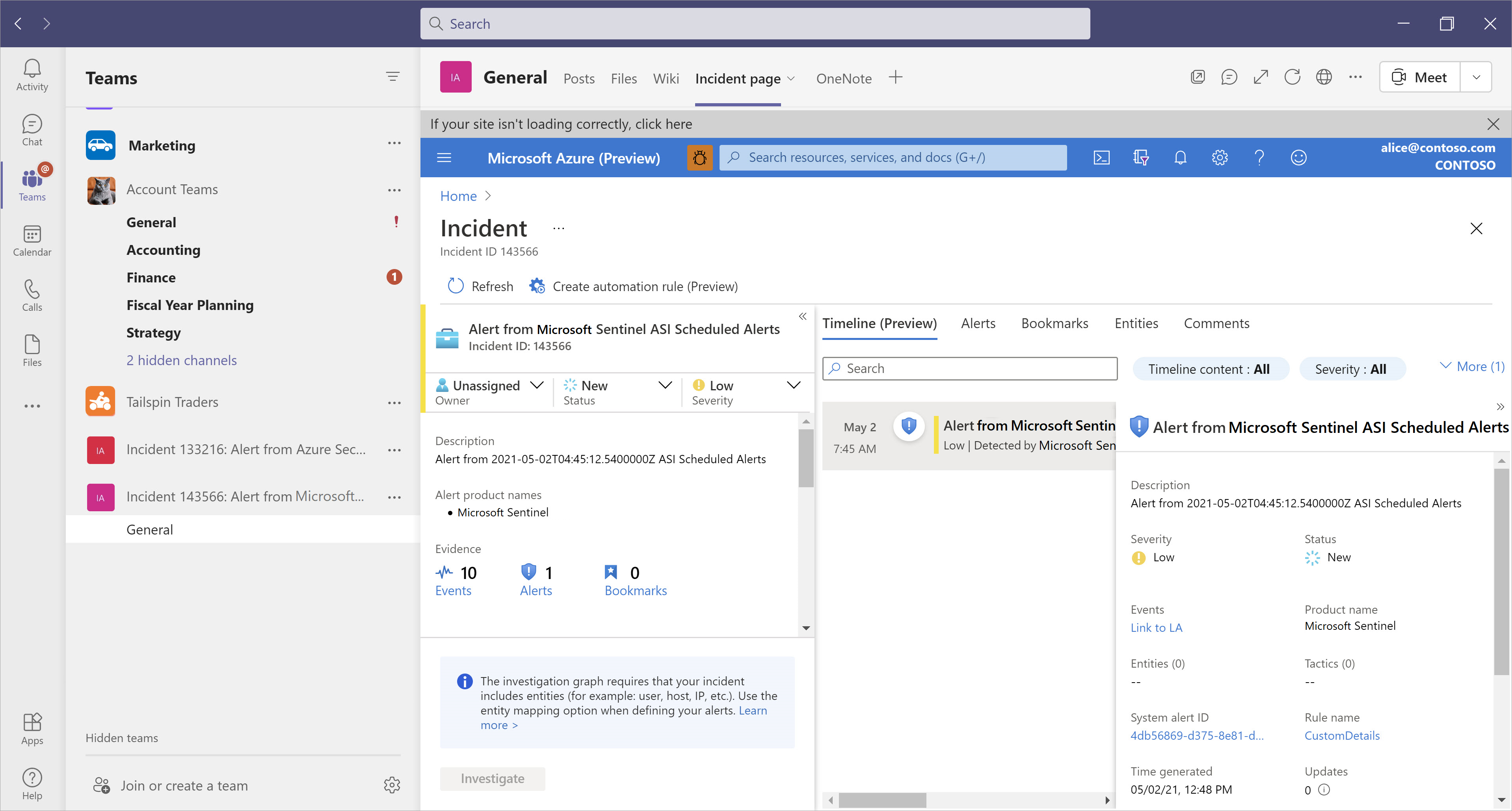The height and width of the screenshot is (811, 1512).
Task: Open Azure directory and subscription filter
Action: (1140, 157)
